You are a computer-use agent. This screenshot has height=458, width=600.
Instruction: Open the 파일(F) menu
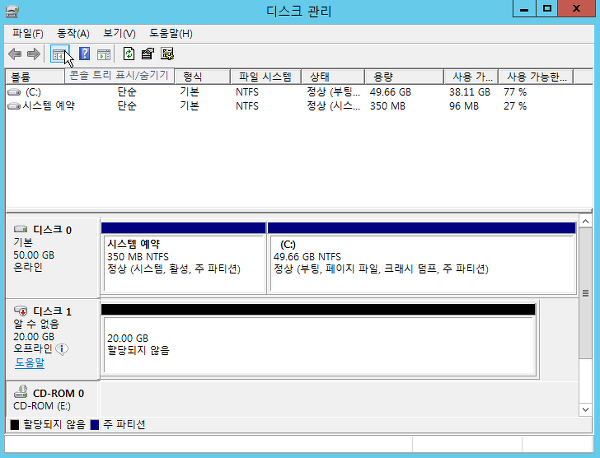28,34
